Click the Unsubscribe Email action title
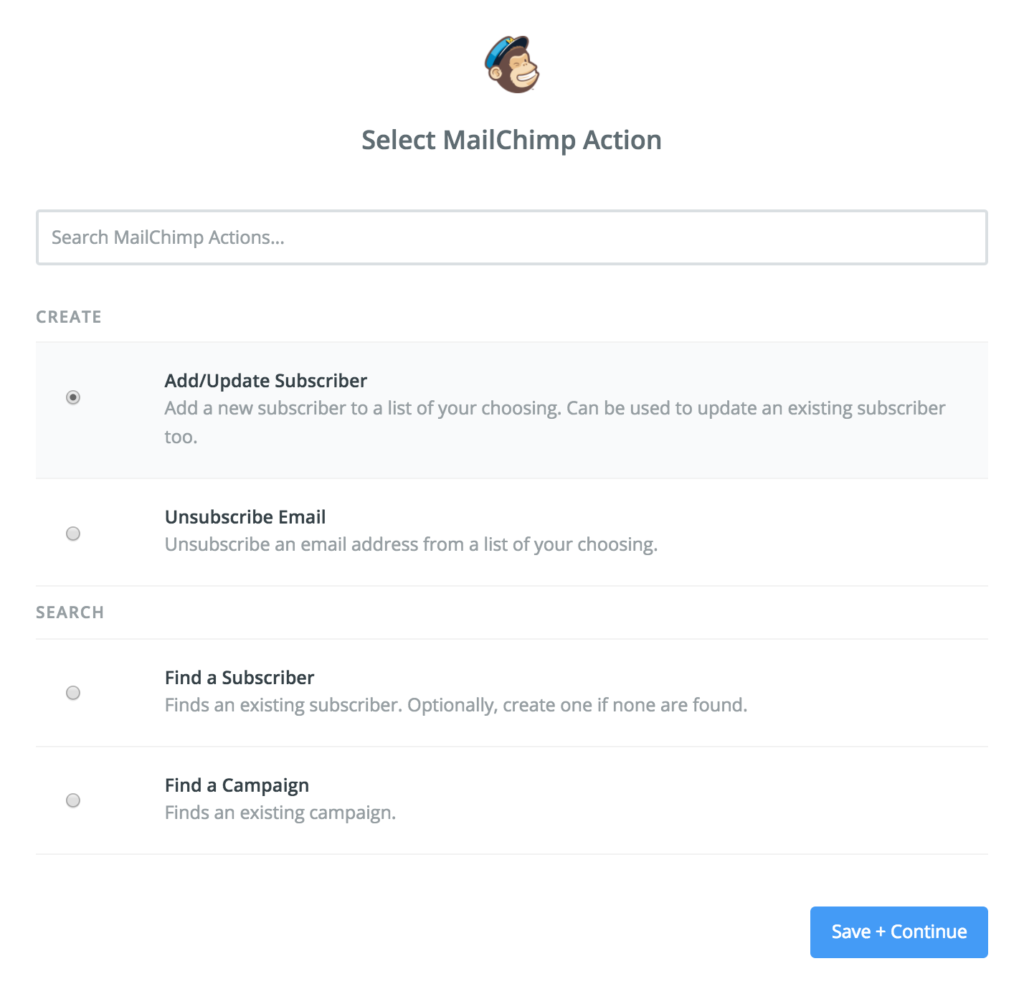Screen dimensions: 1024x994 point(244,517)
